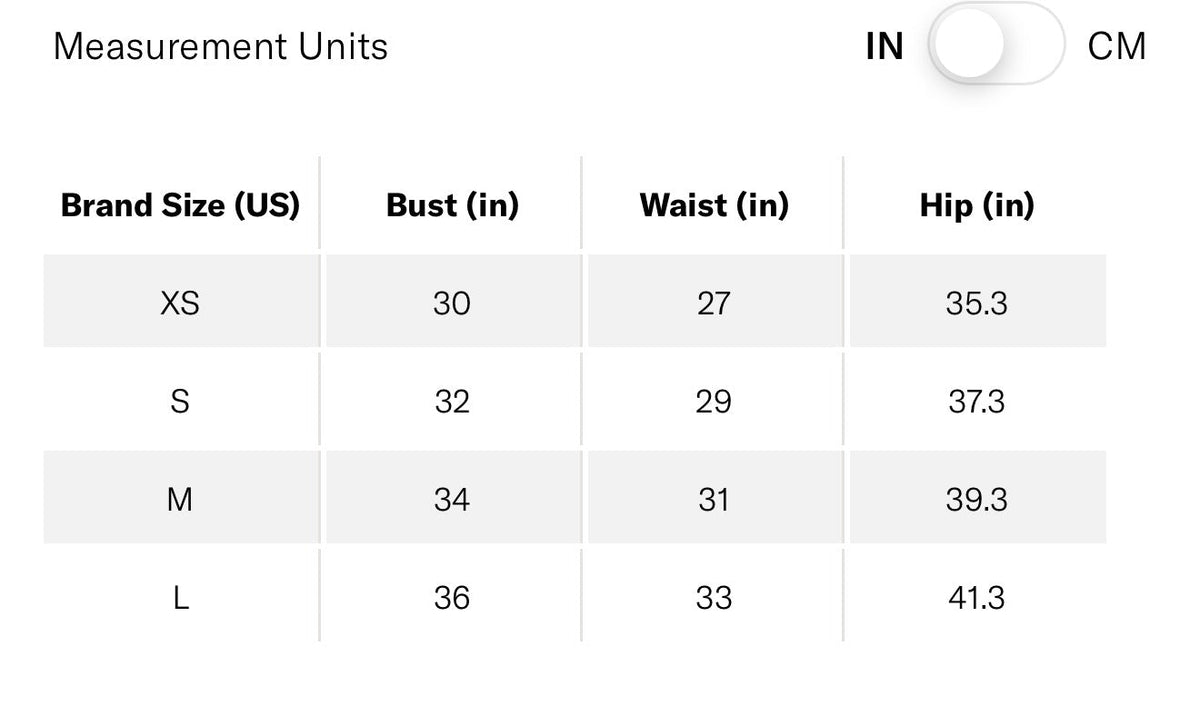Toggle the measurement units switch
This screenshot has width=1200, height=726.
tap(996, 46)
